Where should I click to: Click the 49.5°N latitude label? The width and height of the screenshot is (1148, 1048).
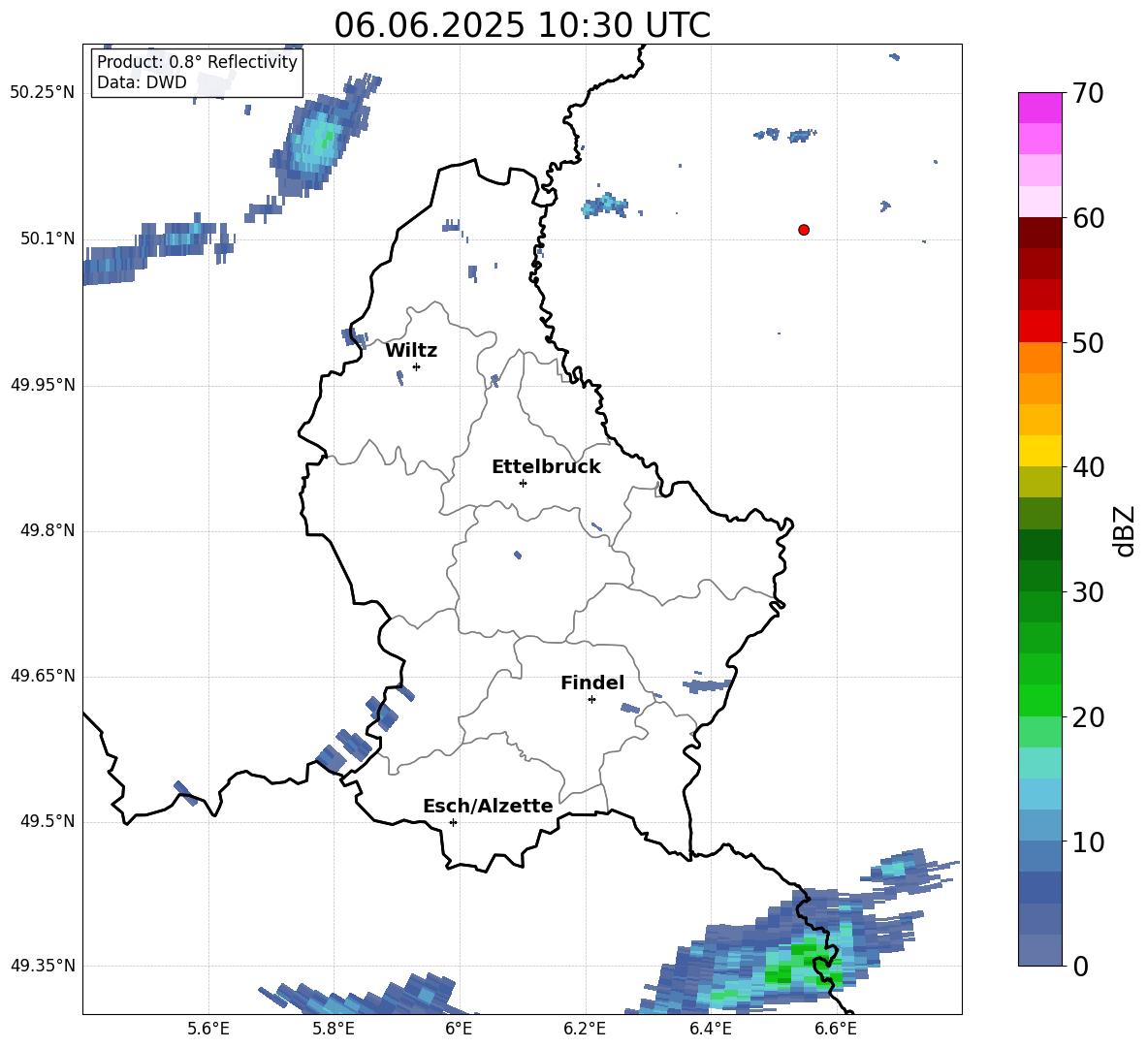coord(48,821)
